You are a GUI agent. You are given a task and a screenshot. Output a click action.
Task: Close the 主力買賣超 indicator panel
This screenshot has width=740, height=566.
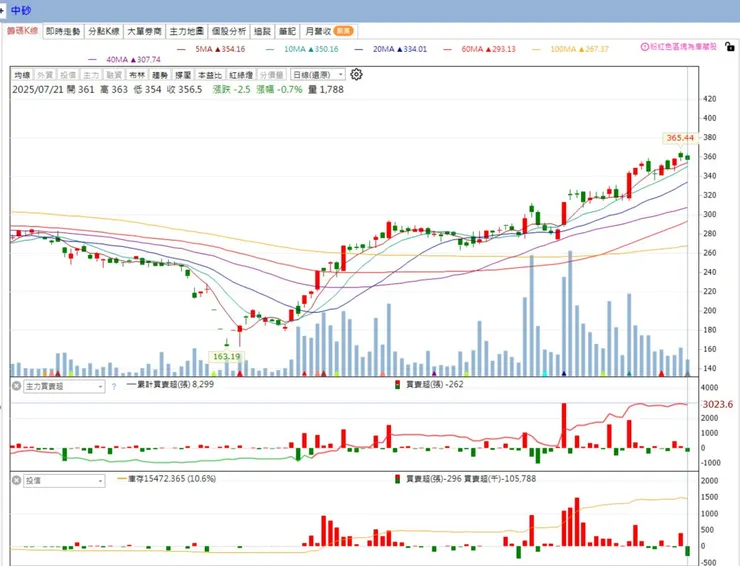(x=17, y=386)
